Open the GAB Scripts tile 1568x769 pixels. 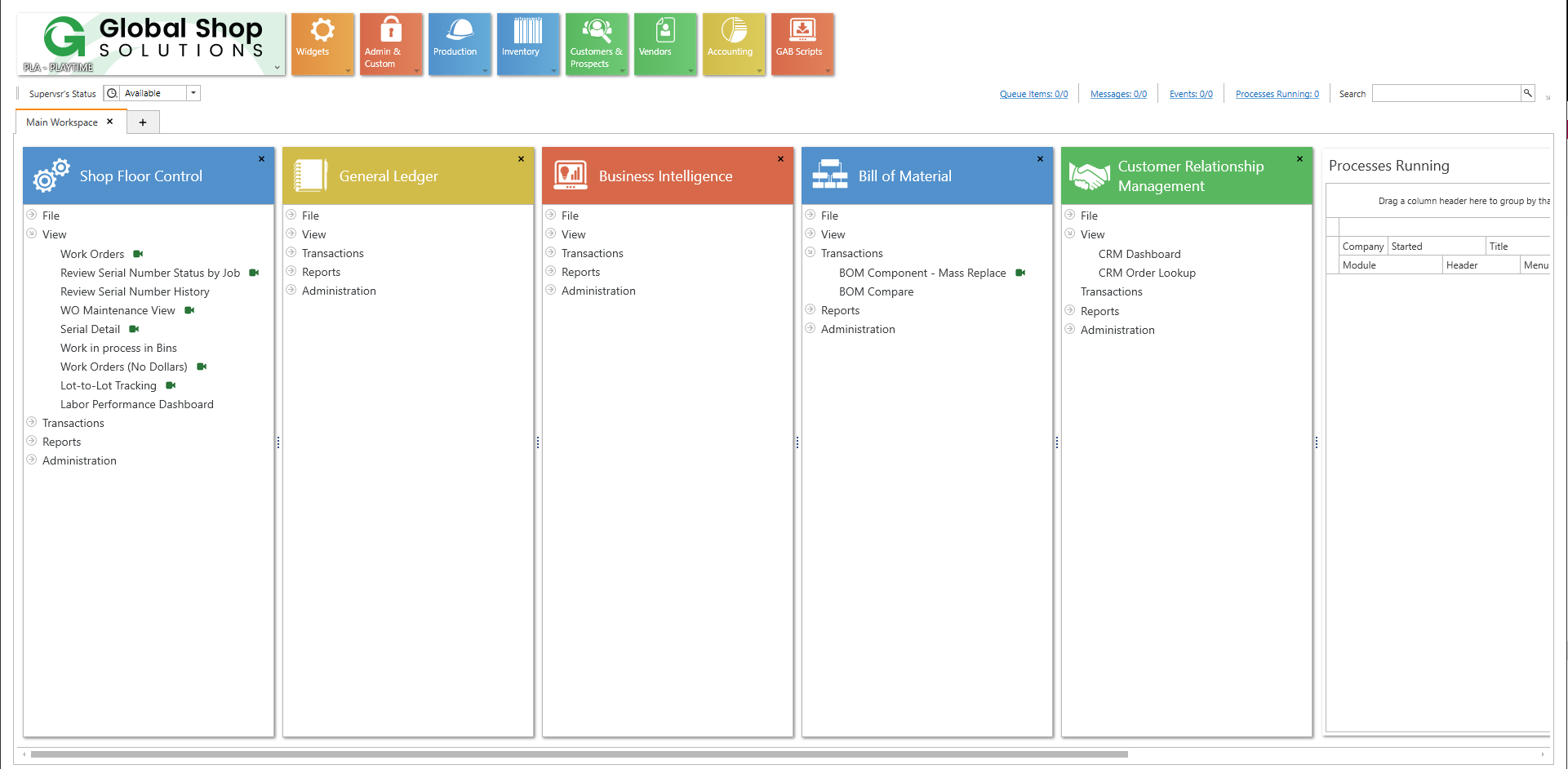pos(802,44)
